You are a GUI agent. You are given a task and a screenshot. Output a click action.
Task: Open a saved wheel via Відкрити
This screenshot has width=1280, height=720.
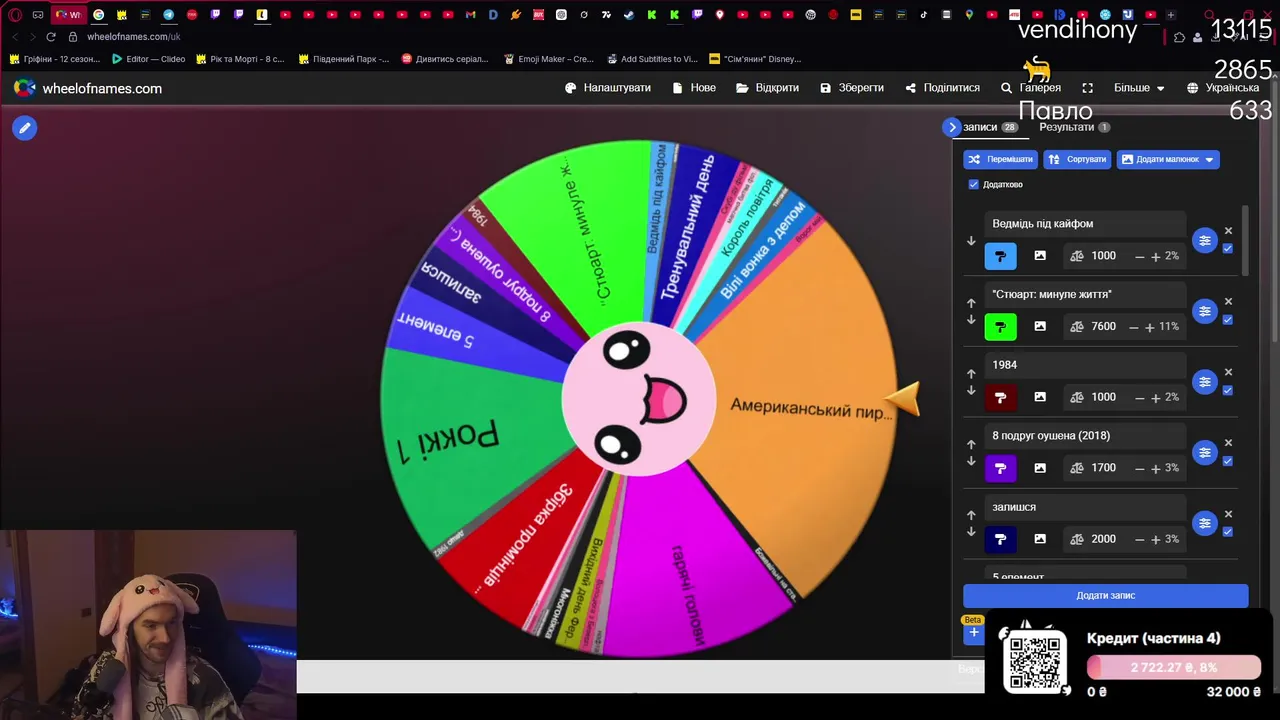(x=767, y=88)
